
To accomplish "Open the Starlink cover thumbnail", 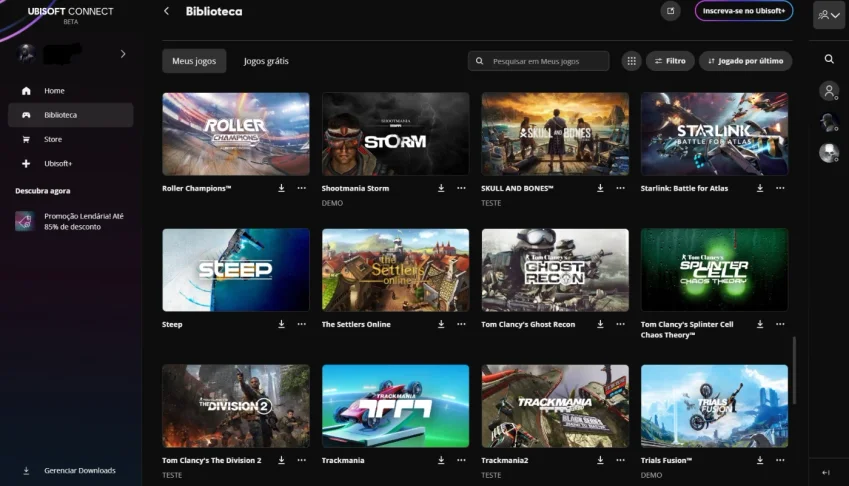I will coord(715,134).
